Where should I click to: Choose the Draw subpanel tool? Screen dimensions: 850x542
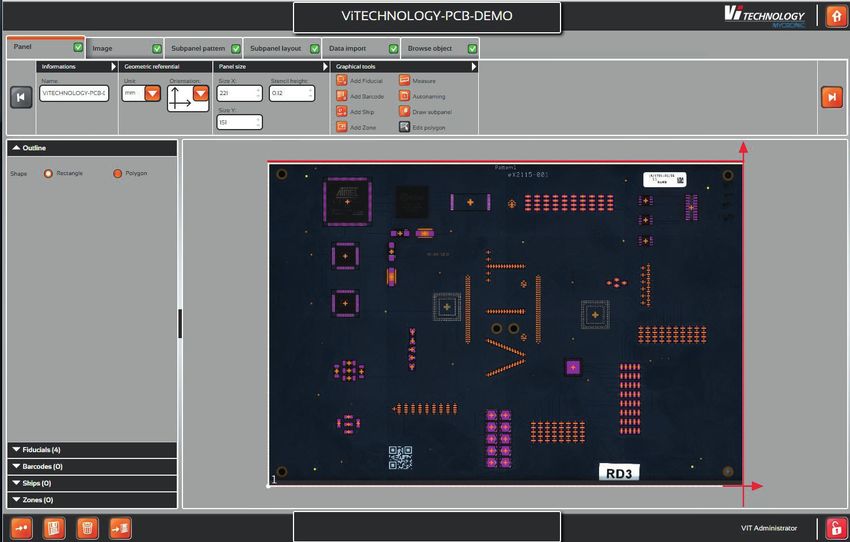click(404, 112)
